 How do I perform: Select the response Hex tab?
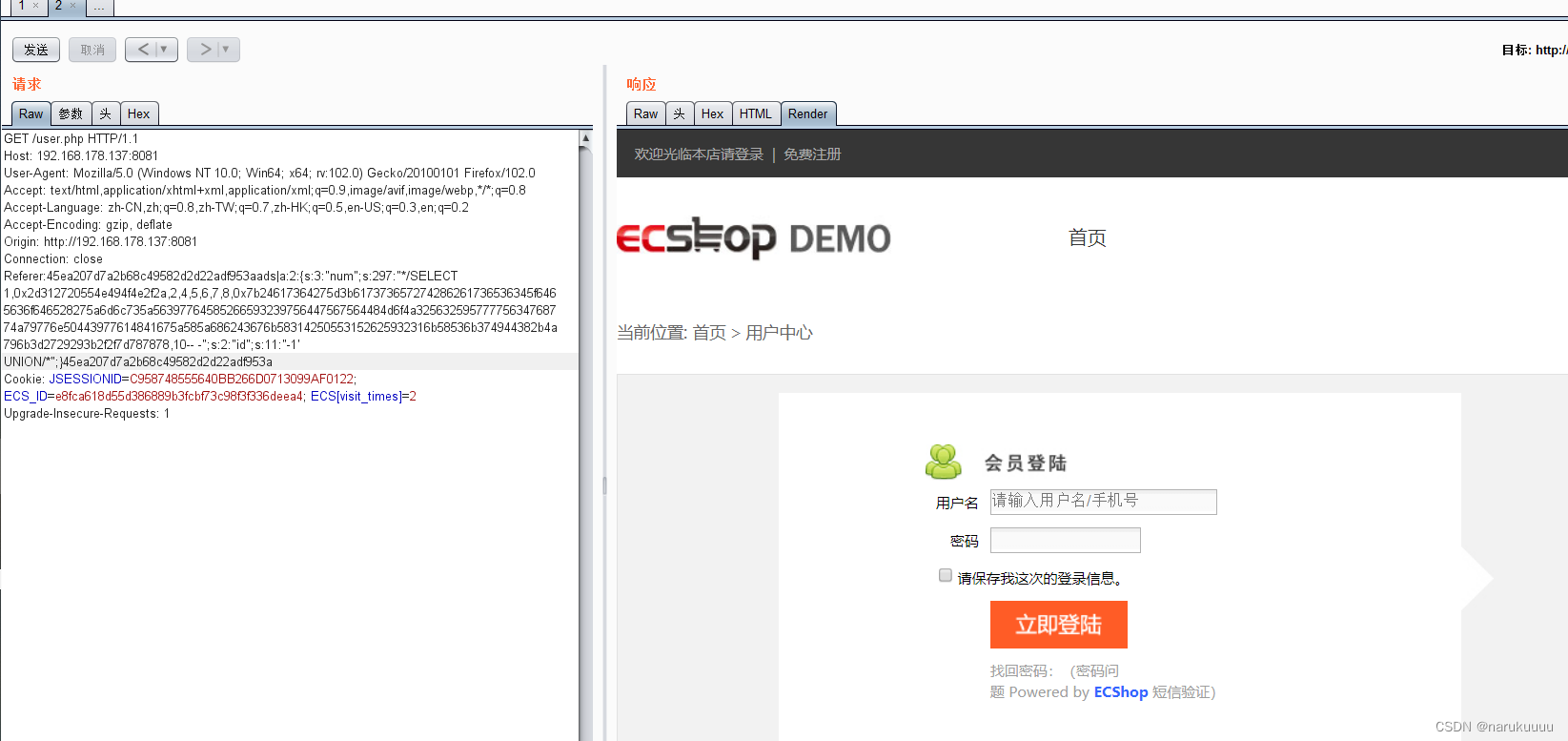pos(712,113)
